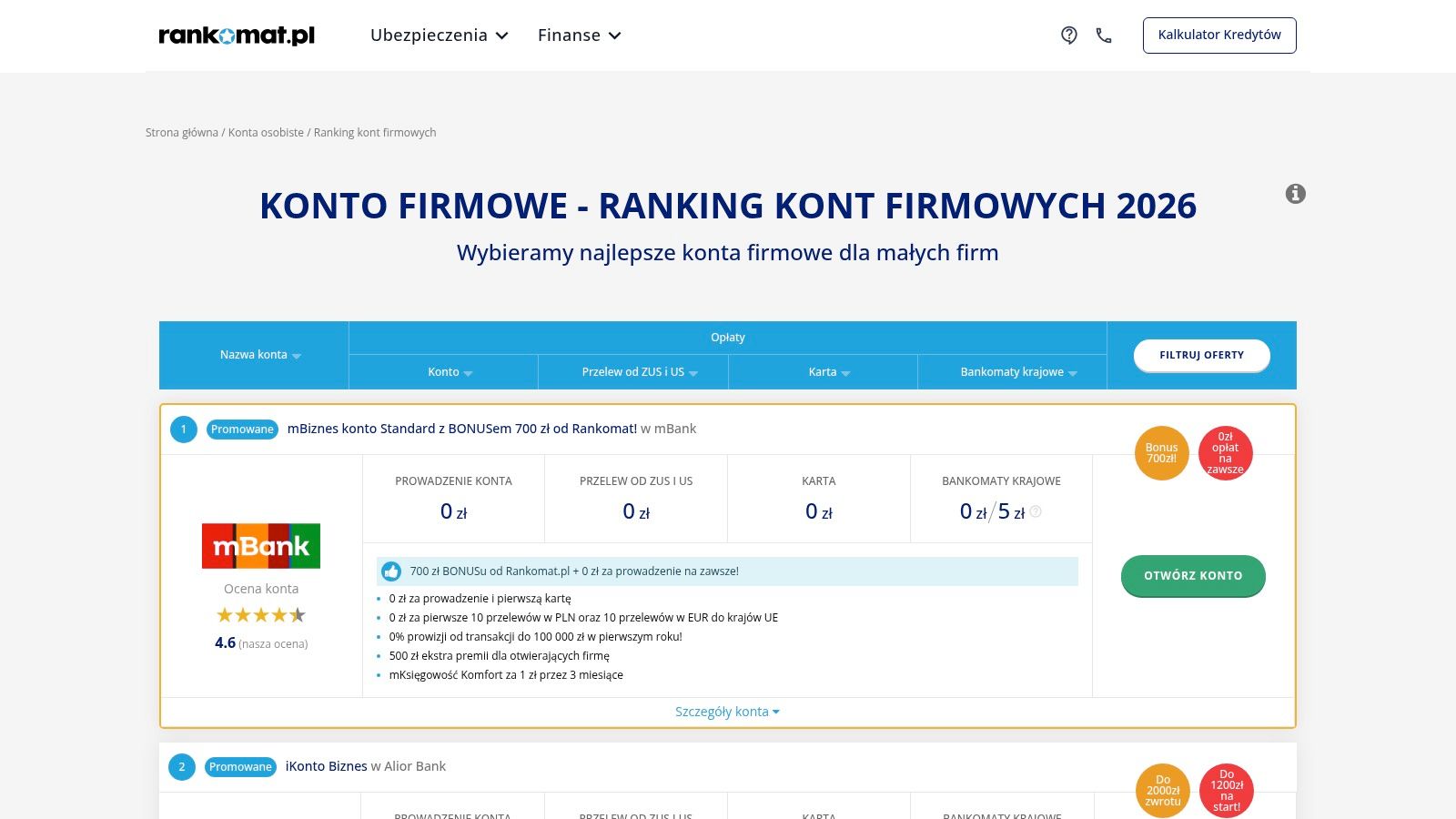Open the iKonto Biznes offer title
This screenshot has height=819, width=1456.
pyautogui.click(x=327, y=766)
